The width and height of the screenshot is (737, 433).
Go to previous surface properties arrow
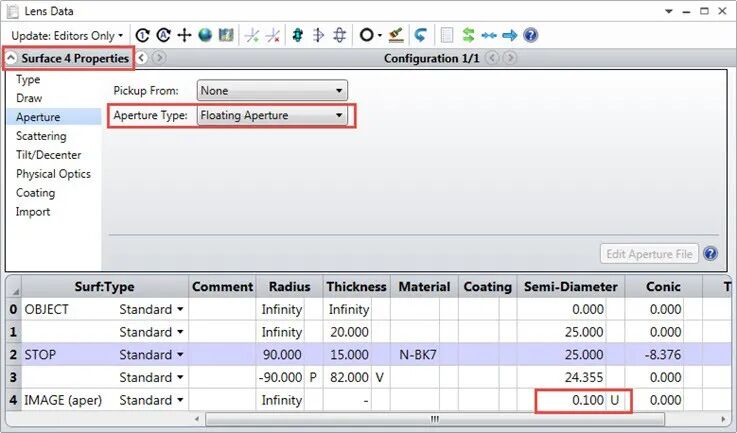pyautogui.click(x=141, y=58)
